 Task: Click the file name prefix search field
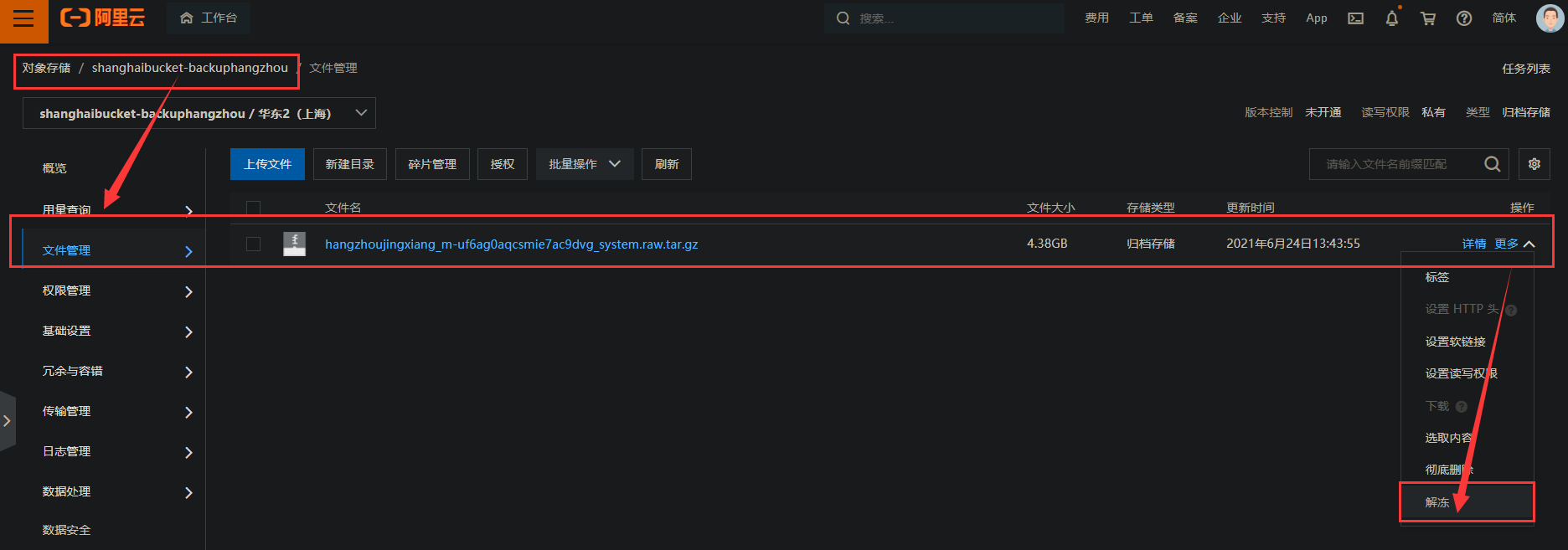click(1393, 164)
